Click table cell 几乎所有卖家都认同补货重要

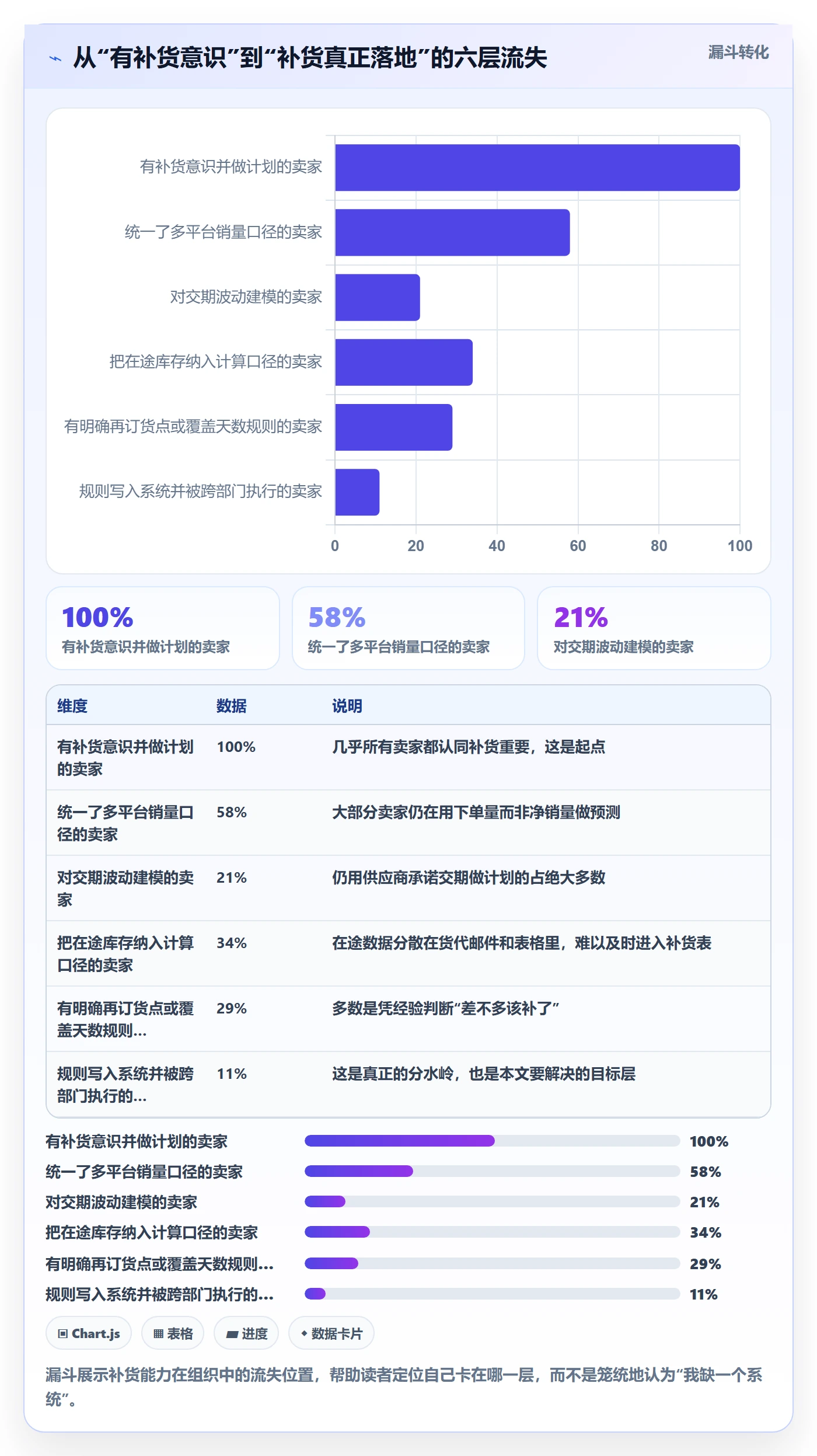tap(469, 747)
